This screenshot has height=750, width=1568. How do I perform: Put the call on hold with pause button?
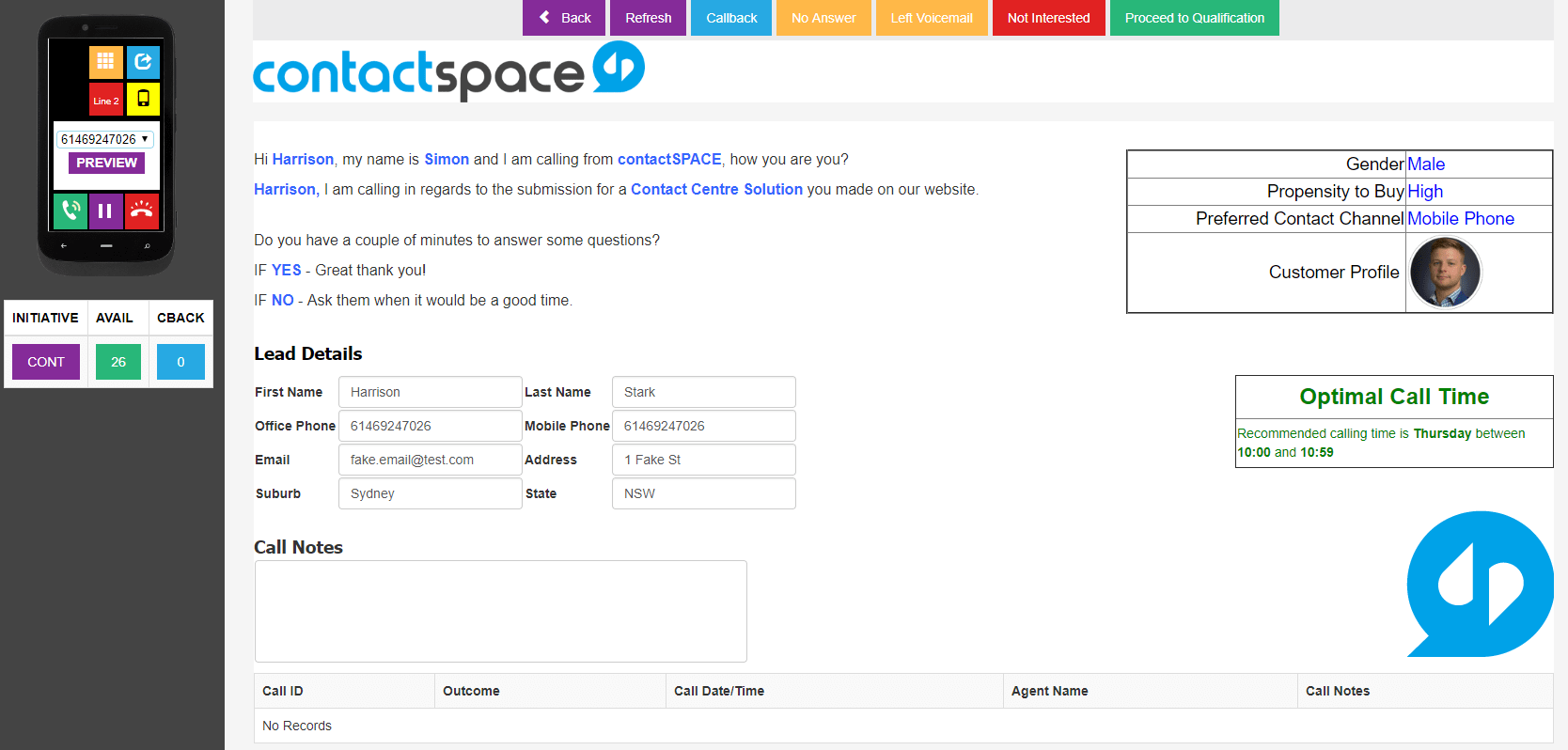(x=105, y=211)
